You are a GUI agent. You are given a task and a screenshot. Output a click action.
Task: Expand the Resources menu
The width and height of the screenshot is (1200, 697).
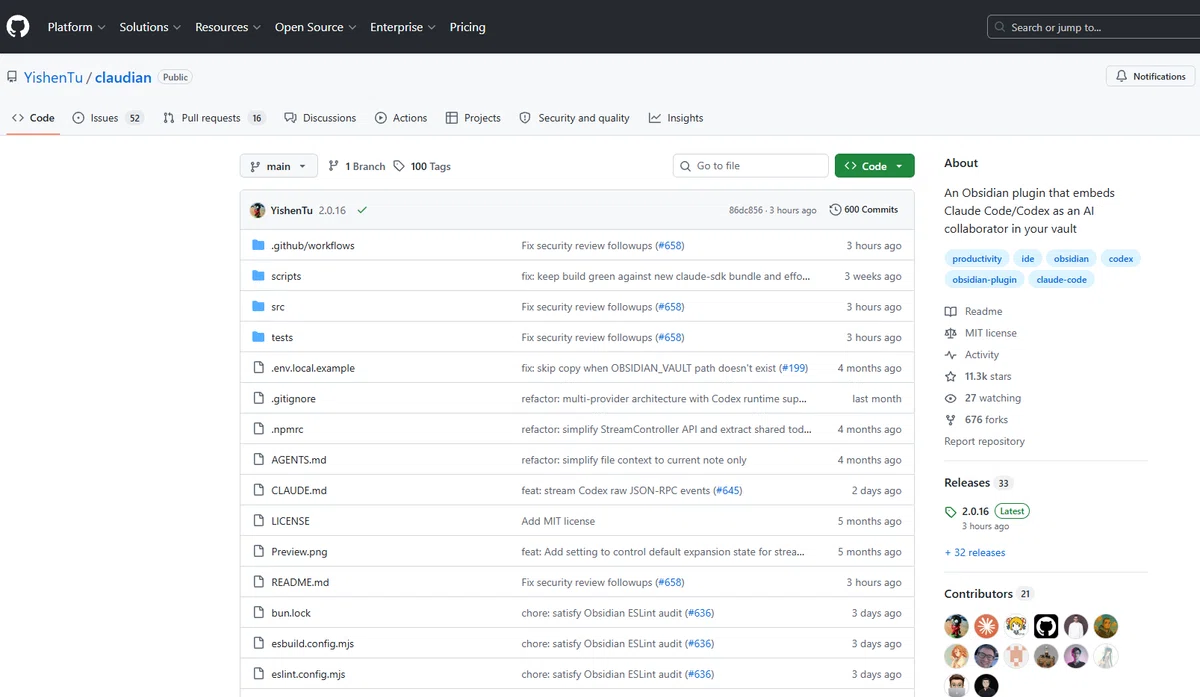(228, 27)
